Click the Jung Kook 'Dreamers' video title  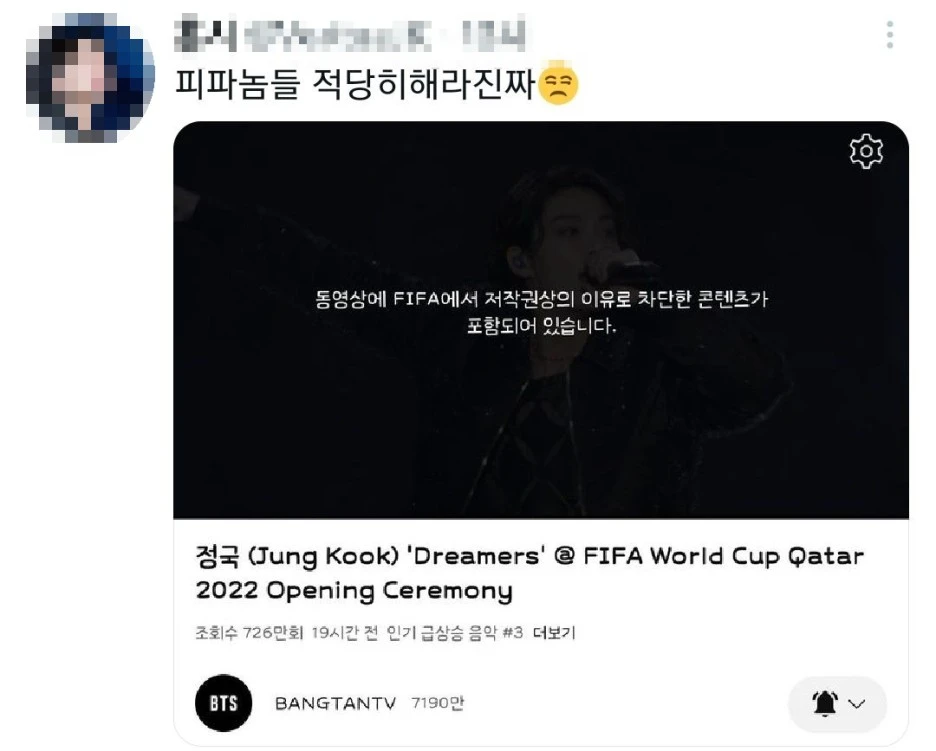point(529,573)
